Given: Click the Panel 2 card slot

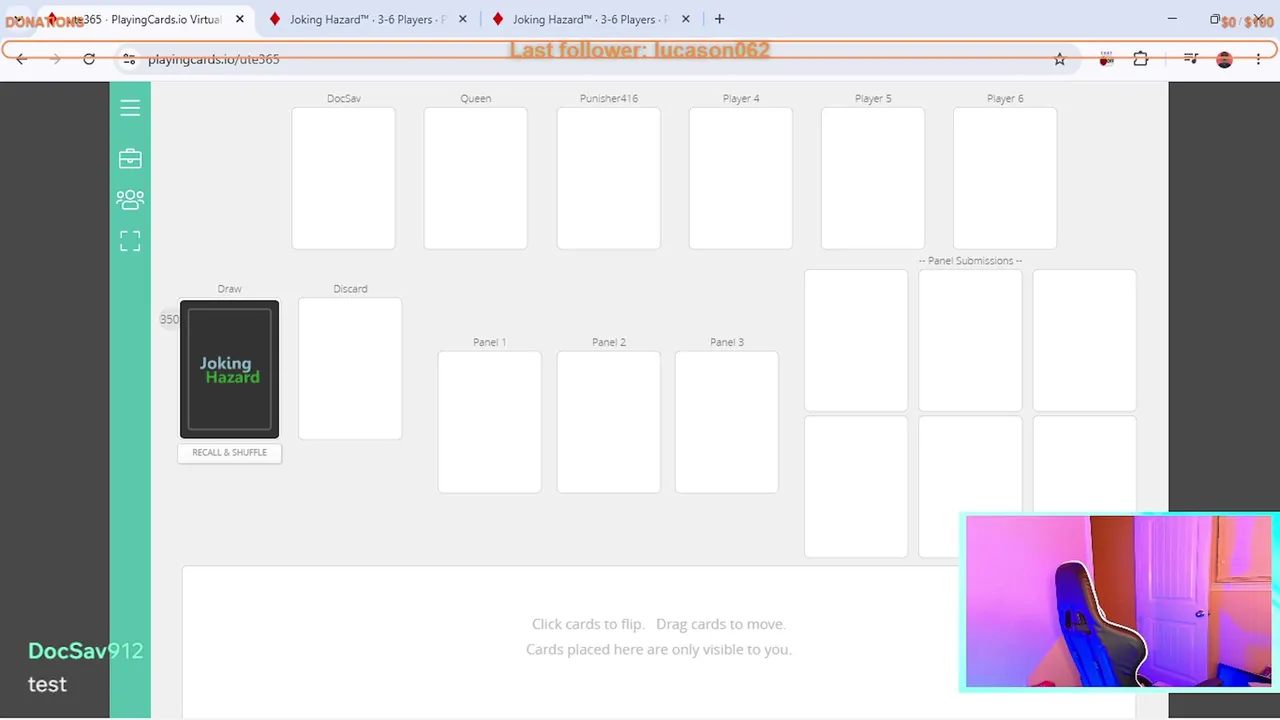Looking at the screenshot, I should tap(609, 422).
